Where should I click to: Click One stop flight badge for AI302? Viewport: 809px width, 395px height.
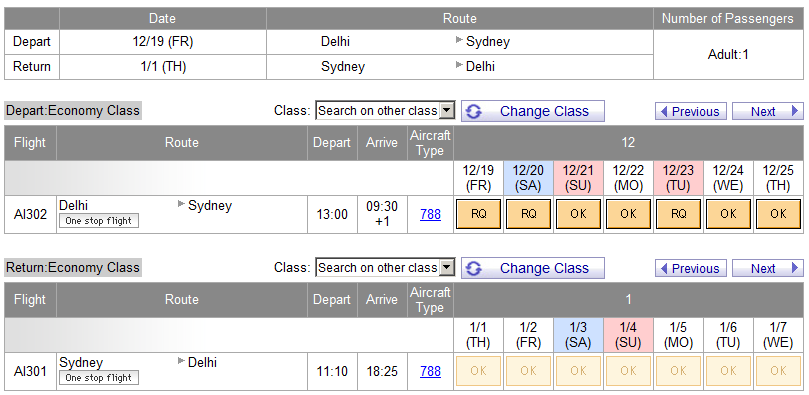point(99,221)
